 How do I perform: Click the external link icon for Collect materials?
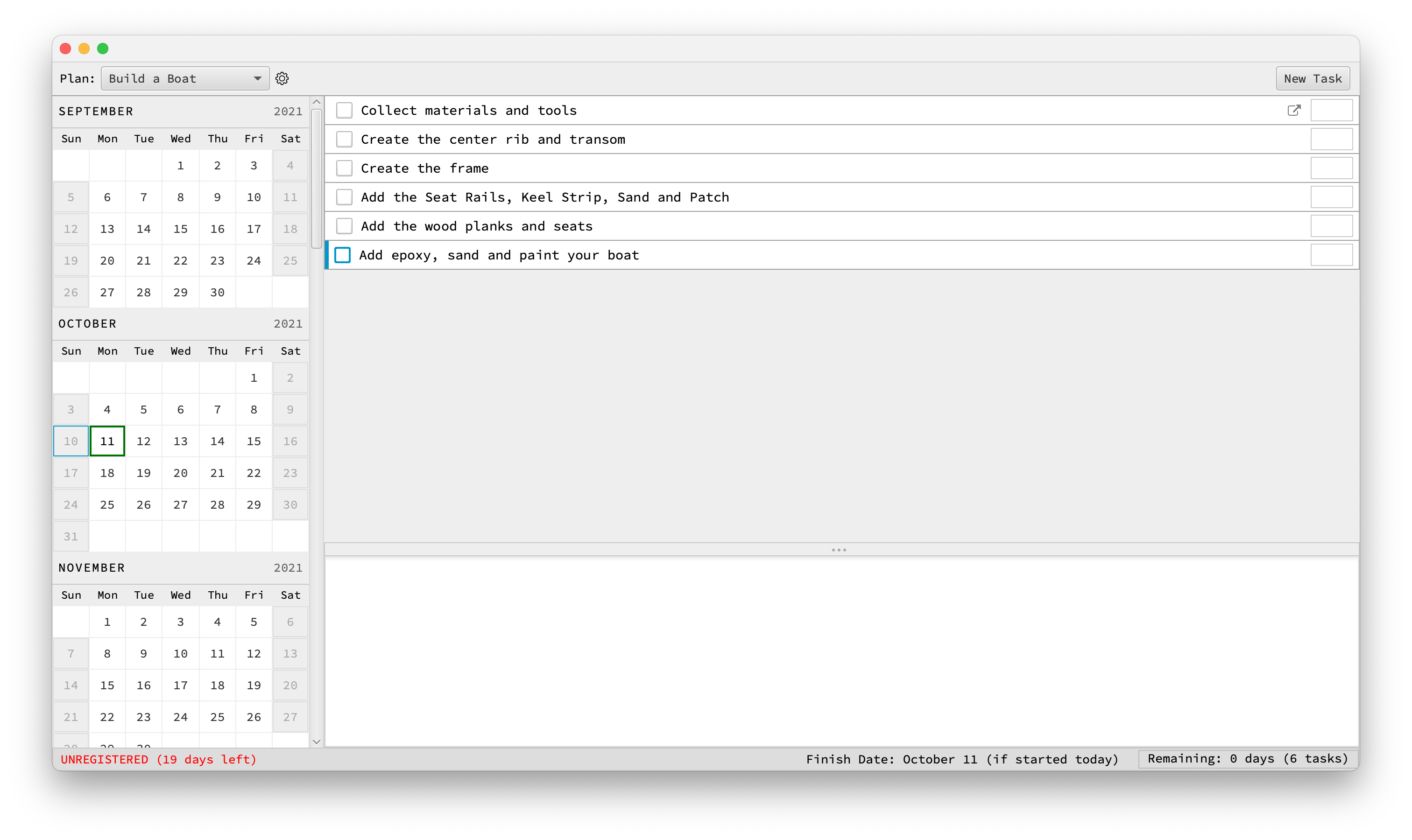tap(1294, 110)
